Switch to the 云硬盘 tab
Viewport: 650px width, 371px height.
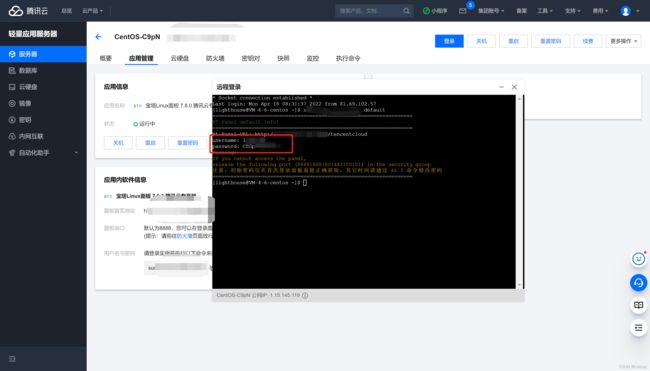pyautogui.click(x=179, y=58)
